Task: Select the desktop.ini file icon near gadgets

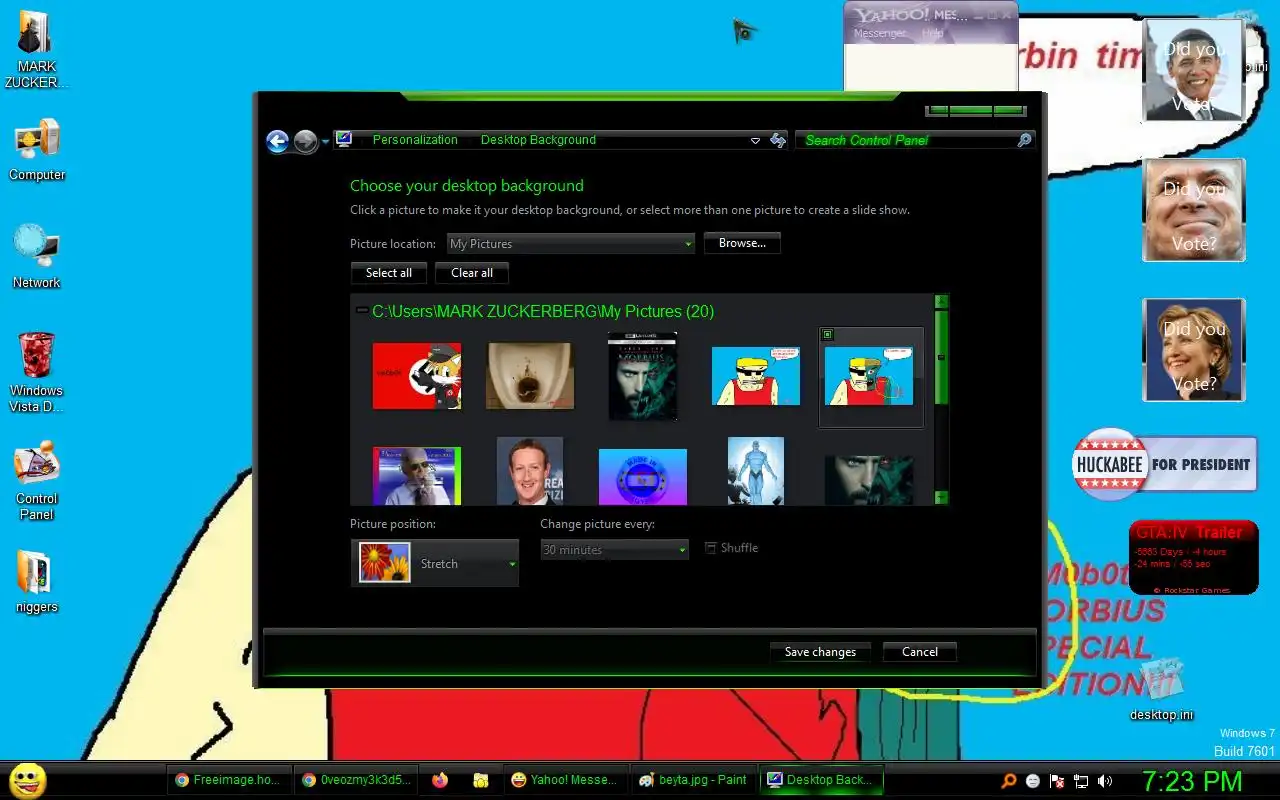Action: coord(1161,690)
